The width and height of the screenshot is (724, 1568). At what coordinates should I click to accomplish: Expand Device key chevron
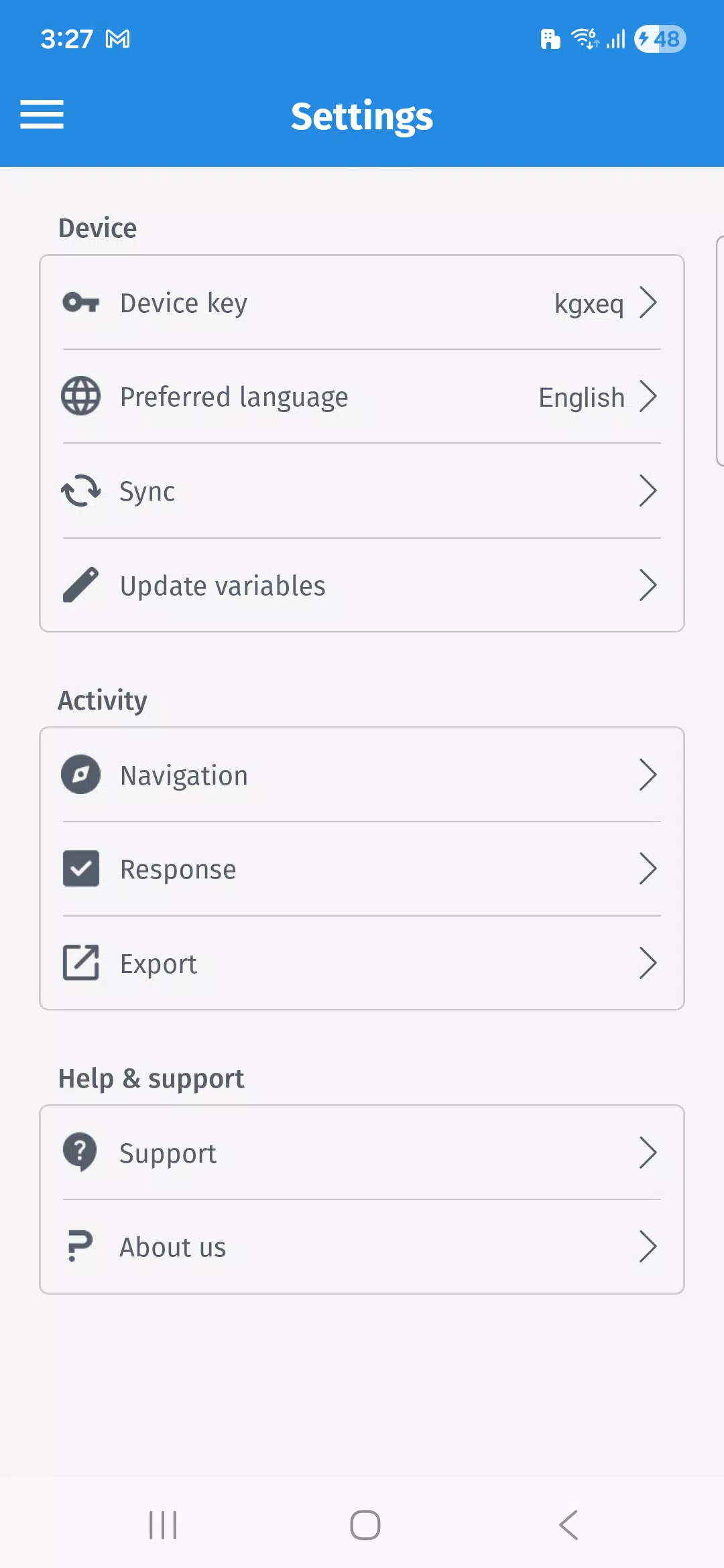tap(648, 303)
